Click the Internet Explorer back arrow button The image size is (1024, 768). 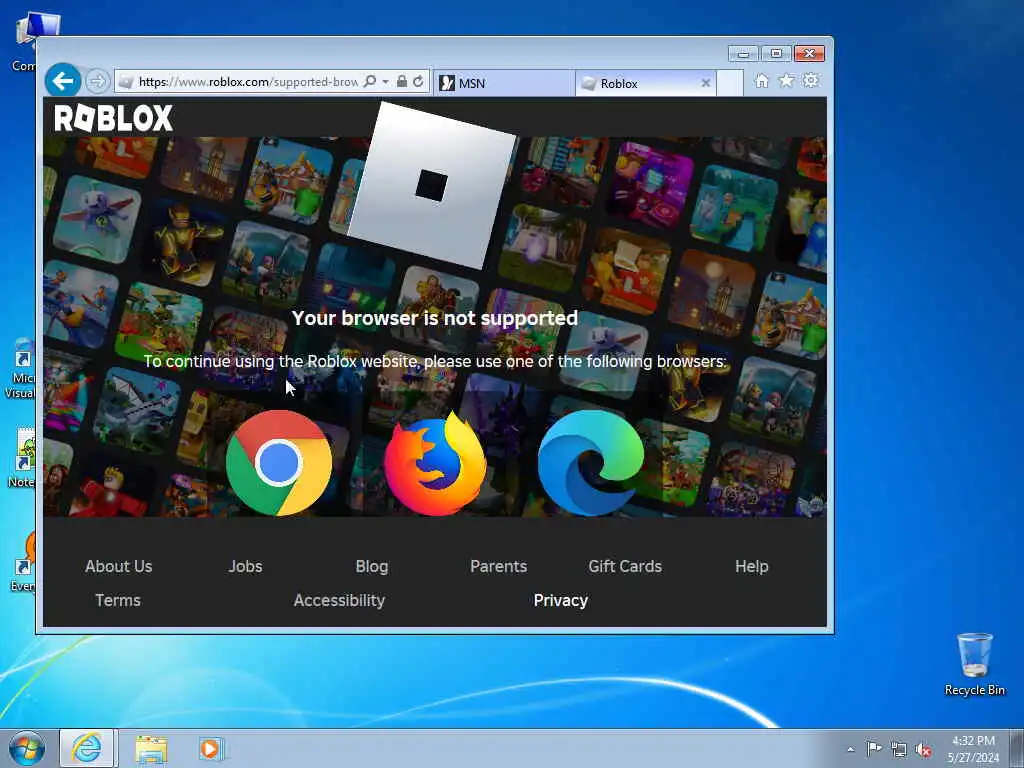click(63, 81)
